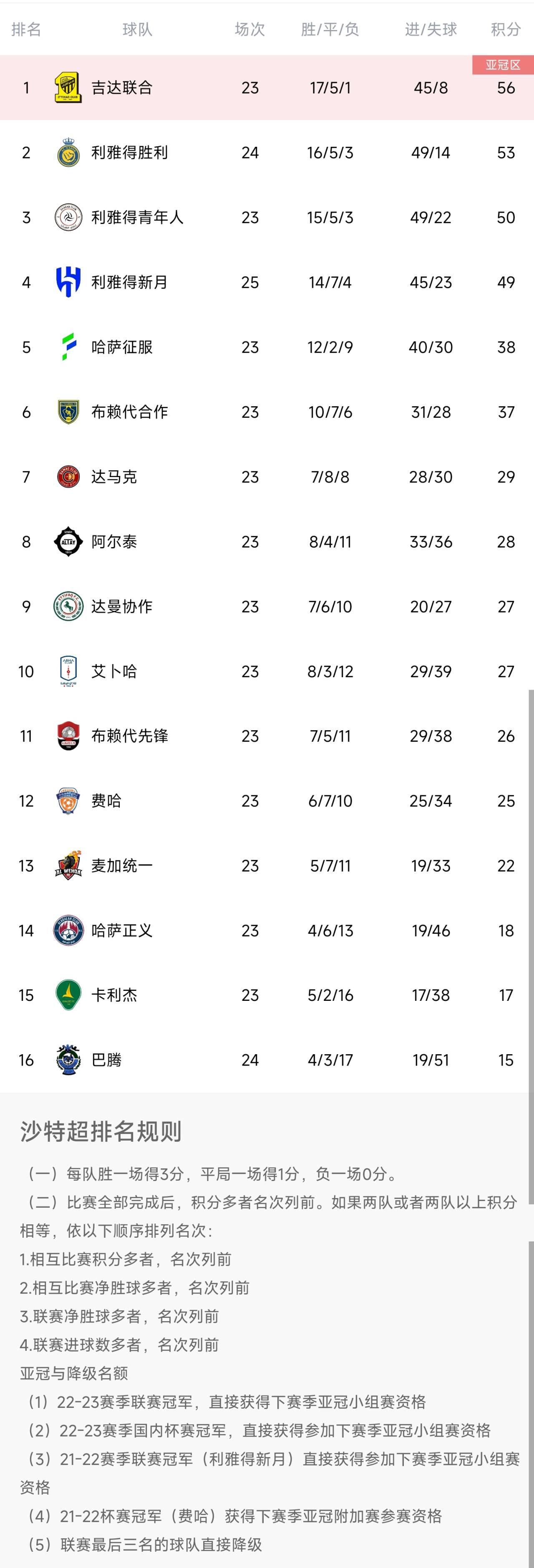Select the 积分 column header

[x=506, y=29]
